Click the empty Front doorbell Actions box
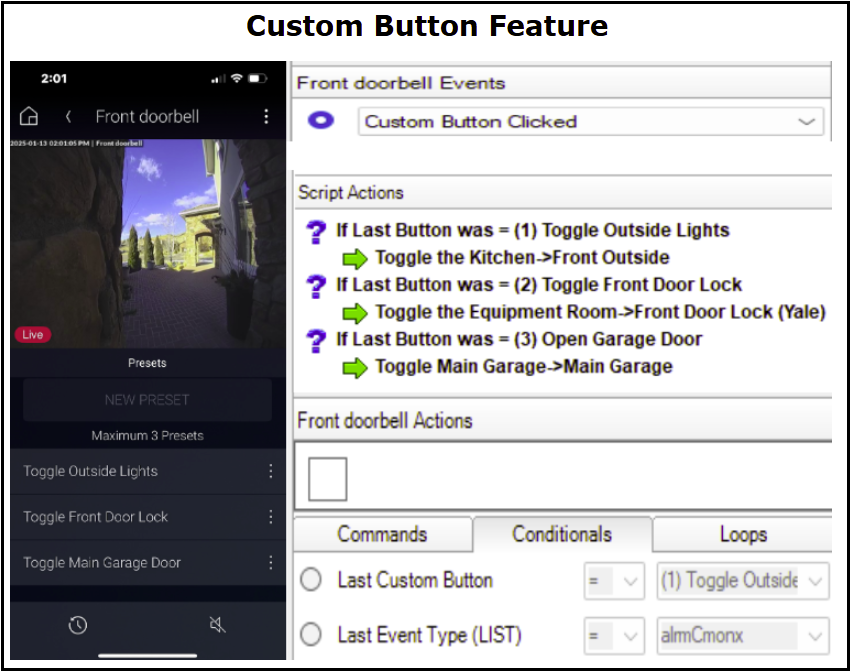The height and width of the screenshot is (672, 851). coord(327,480)
